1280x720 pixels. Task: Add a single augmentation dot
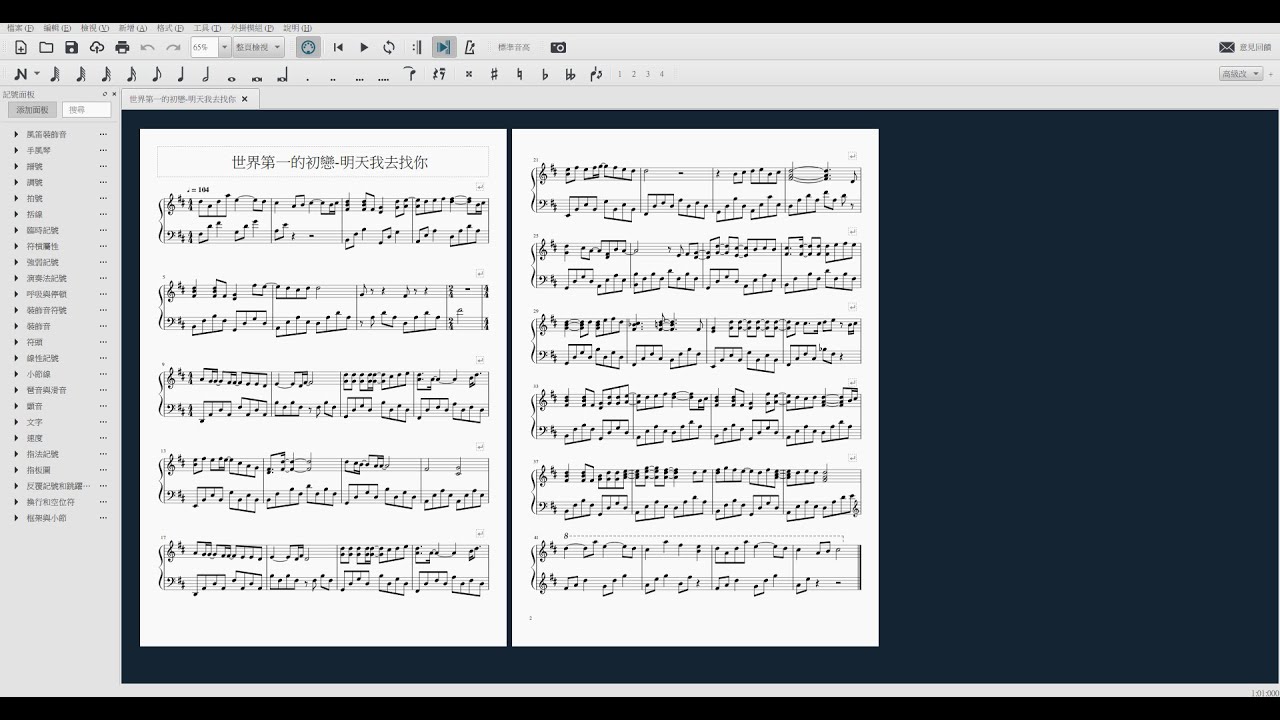coord(308,78)
